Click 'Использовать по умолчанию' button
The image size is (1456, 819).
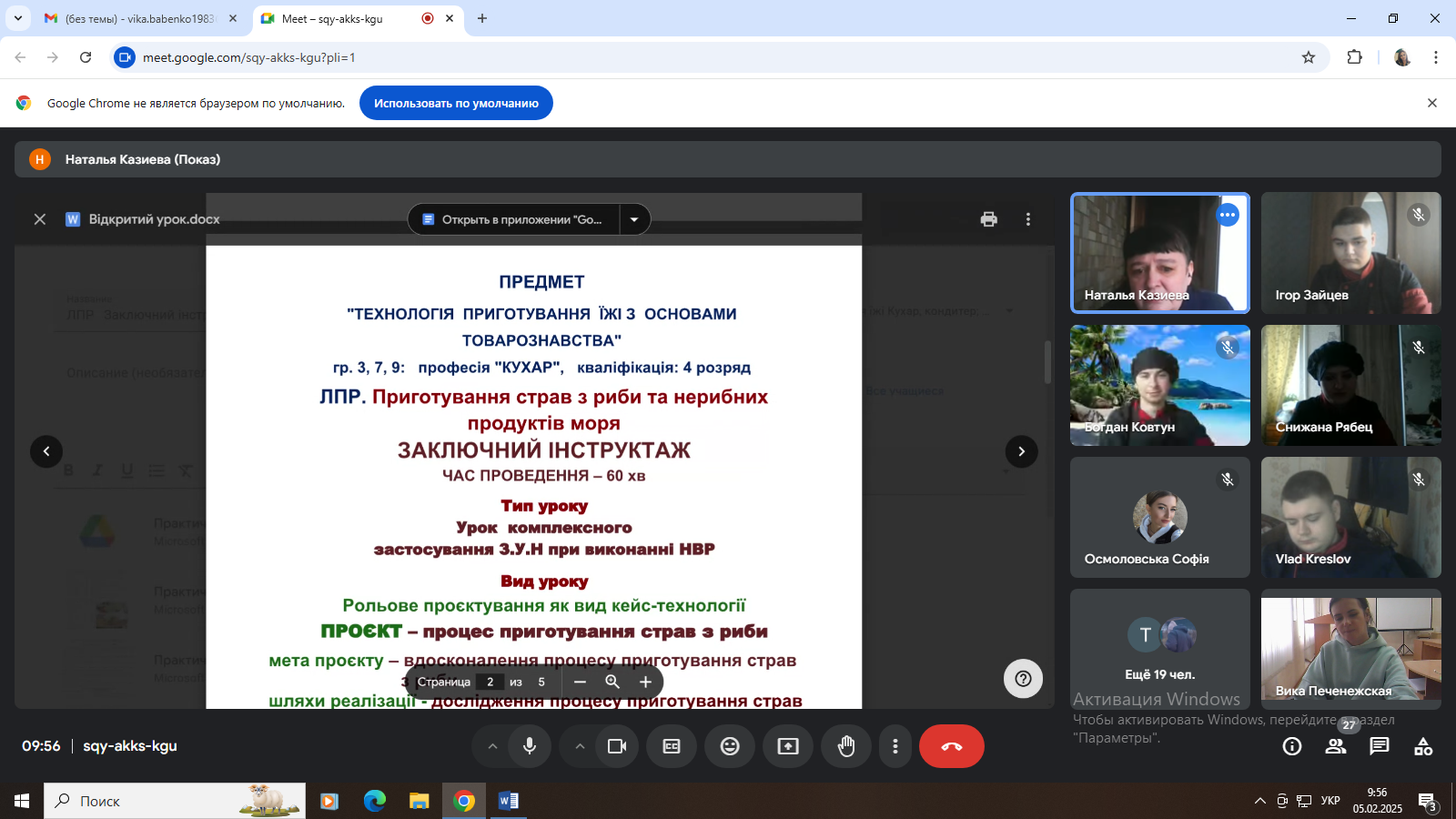pos(456,103)
